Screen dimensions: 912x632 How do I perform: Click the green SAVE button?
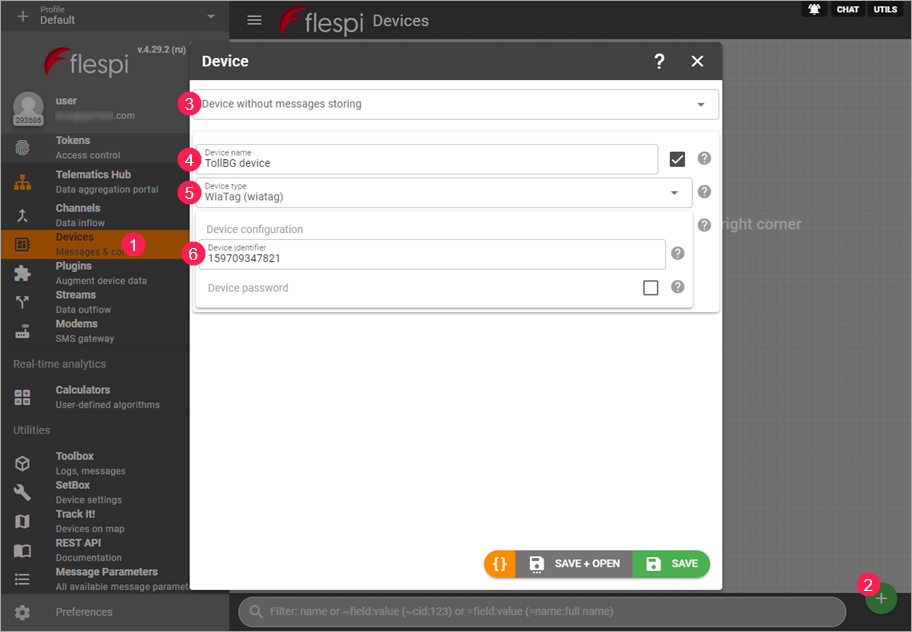671,563
